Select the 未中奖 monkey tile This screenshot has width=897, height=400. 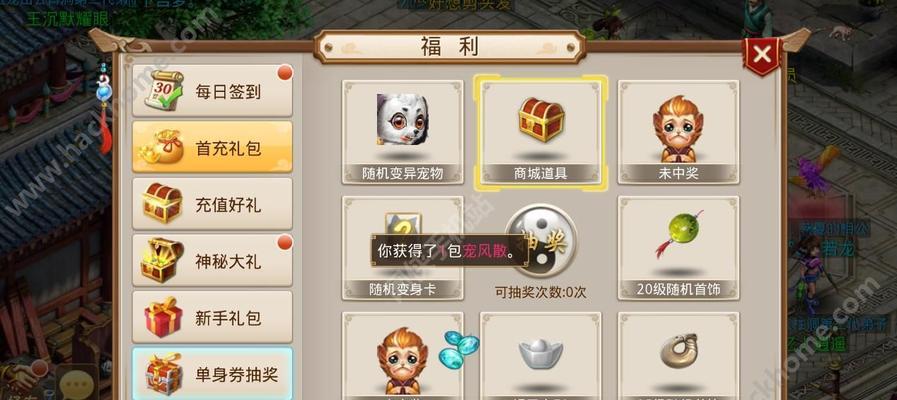pyautogui.click(x=678, y=132)
